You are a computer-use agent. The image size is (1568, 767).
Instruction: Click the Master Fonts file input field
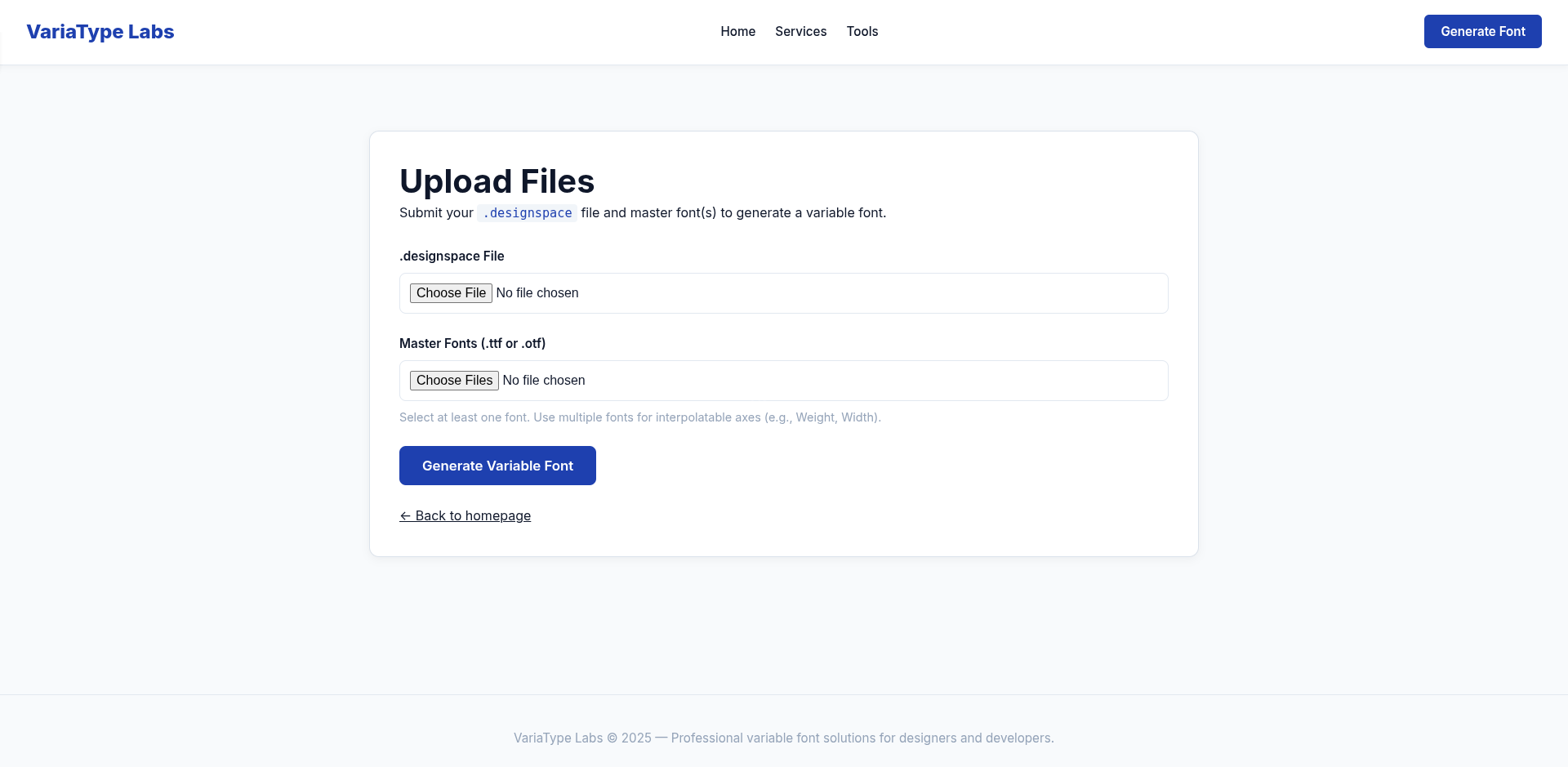(x=783, y=381)
